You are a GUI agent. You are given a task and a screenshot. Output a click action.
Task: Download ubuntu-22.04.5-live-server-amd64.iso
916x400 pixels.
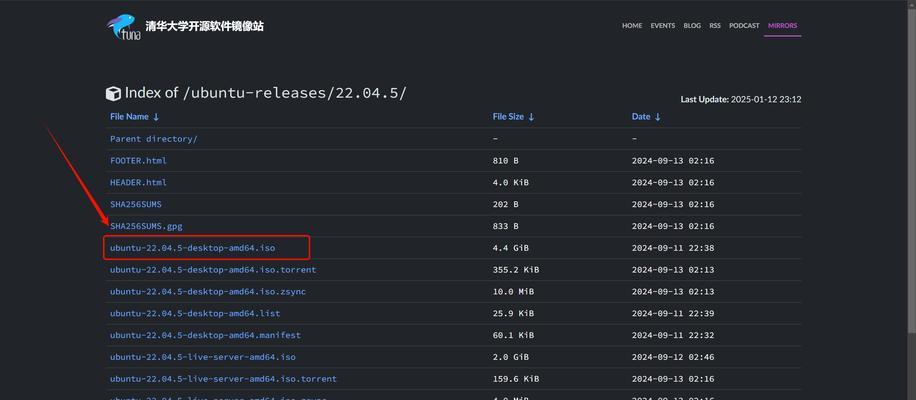point(203,357)
